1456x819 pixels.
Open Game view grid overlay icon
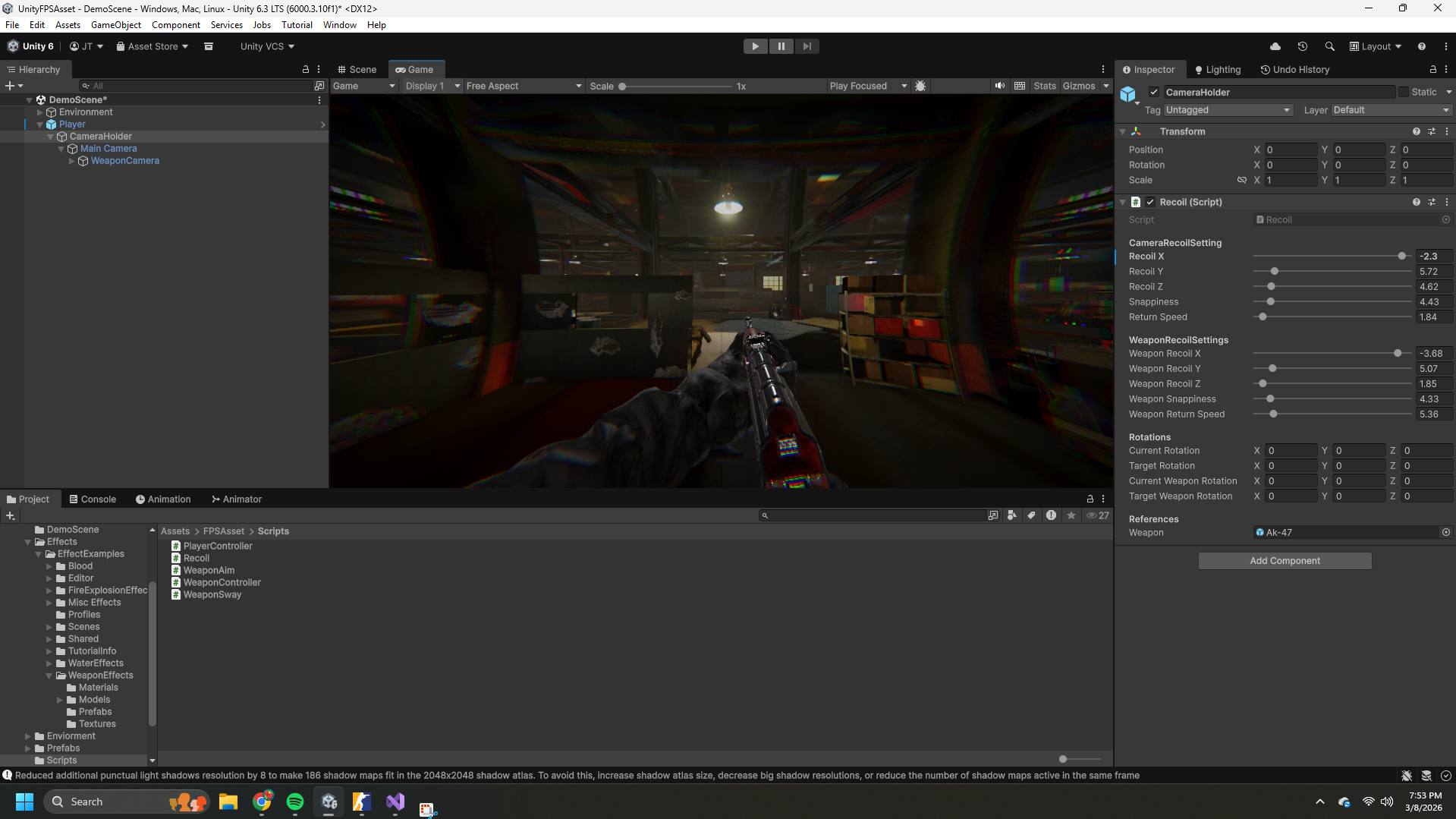(x=1020, y=86)
